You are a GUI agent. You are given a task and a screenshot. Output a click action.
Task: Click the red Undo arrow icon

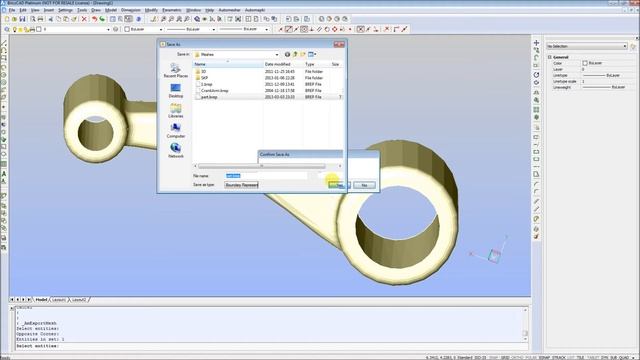94,19
